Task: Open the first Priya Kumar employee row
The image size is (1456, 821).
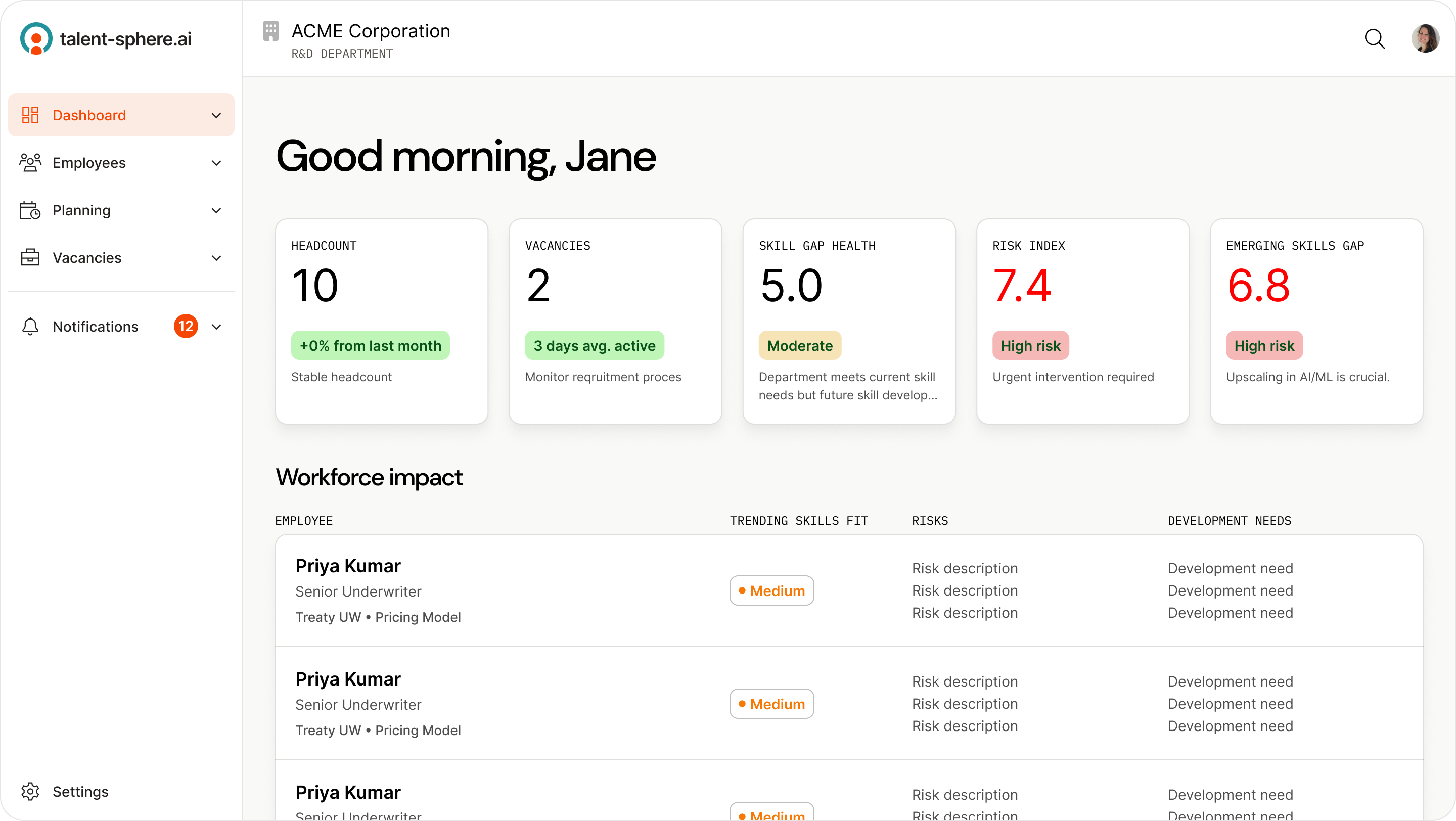Action: pyautogui.click(x=348, y=566)
